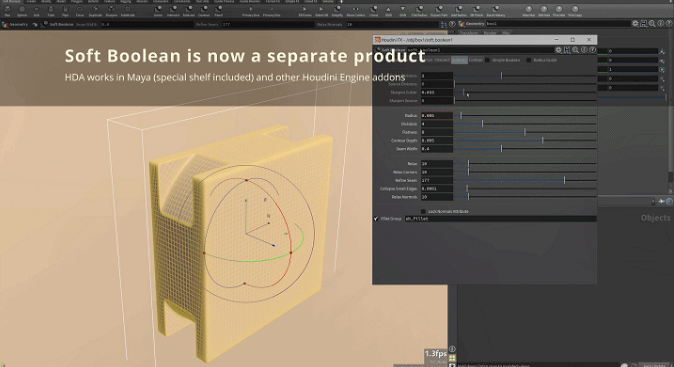The height and width of the screenshot is (367, 674).
Task: Click the Intersect shelf tool
Action: tap(173, 11)
